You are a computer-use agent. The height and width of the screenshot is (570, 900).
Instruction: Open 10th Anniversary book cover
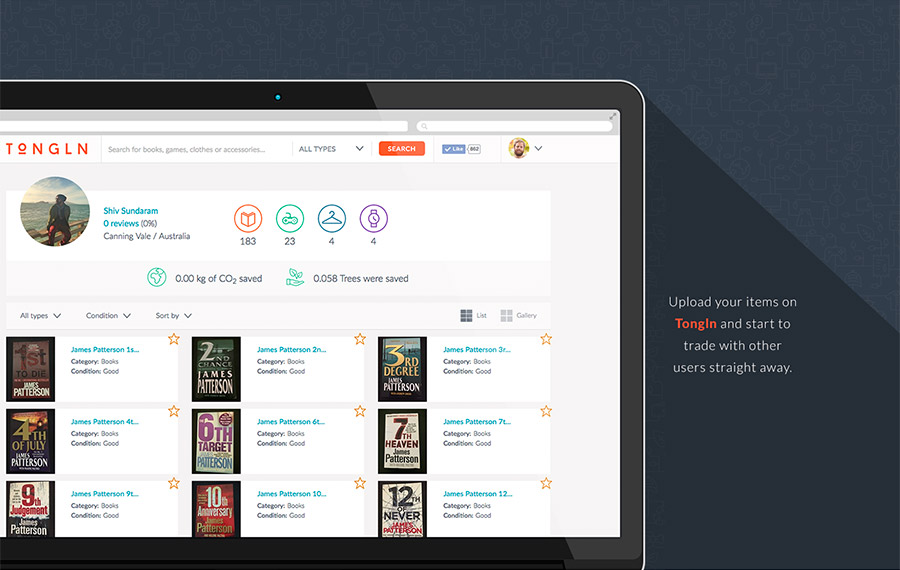216,509
